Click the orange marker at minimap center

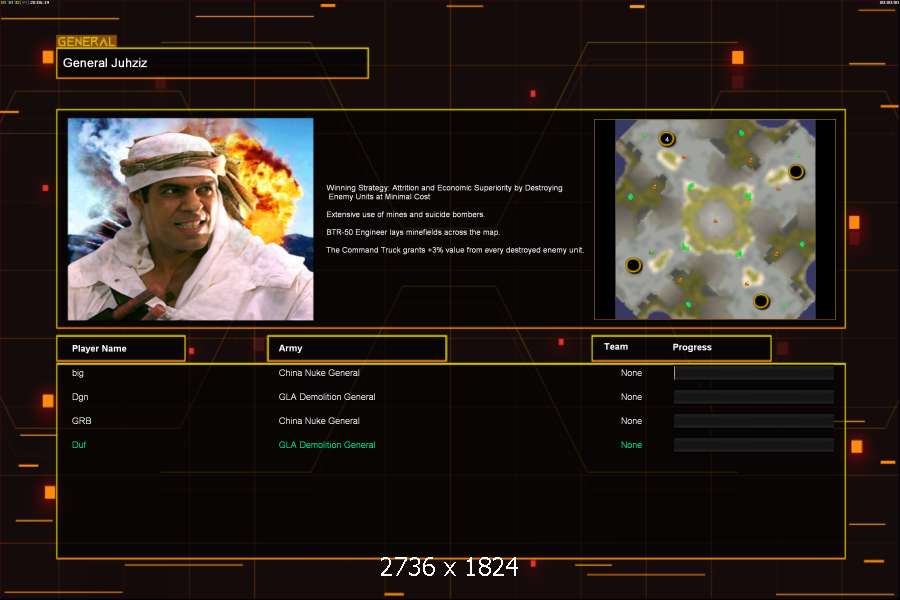click(x=715, y=220)
